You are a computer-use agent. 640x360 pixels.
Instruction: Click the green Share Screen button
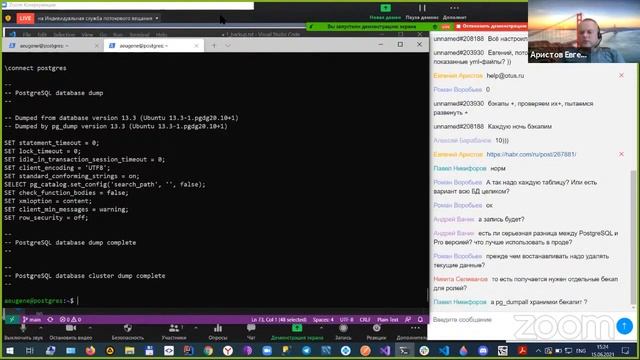[x=297, y=332]
